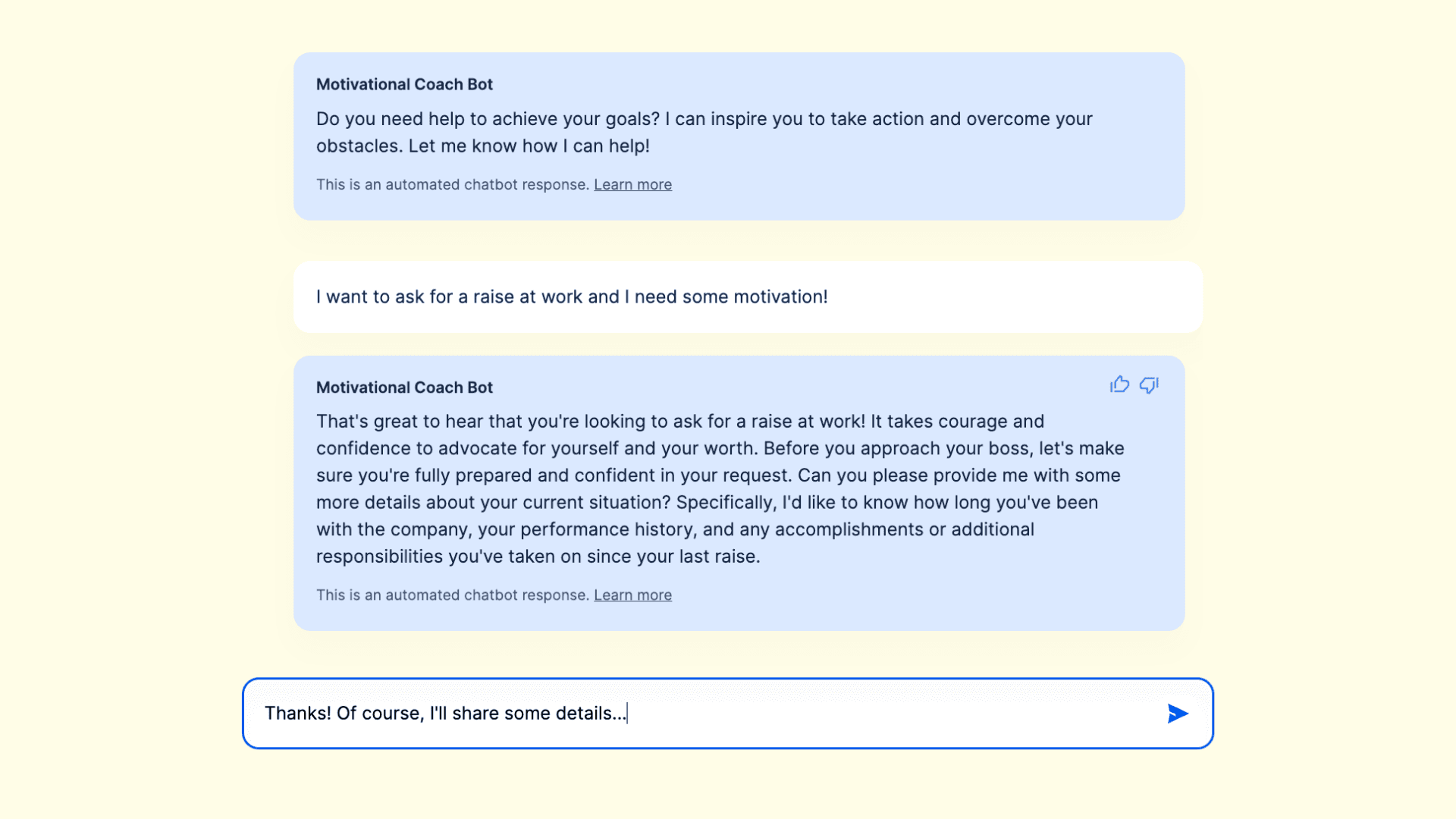Click "I need some motivation!" in the user bubble
Image resolution: width=1456 pixels, height=819 pixels.
(x=726, y=297)
